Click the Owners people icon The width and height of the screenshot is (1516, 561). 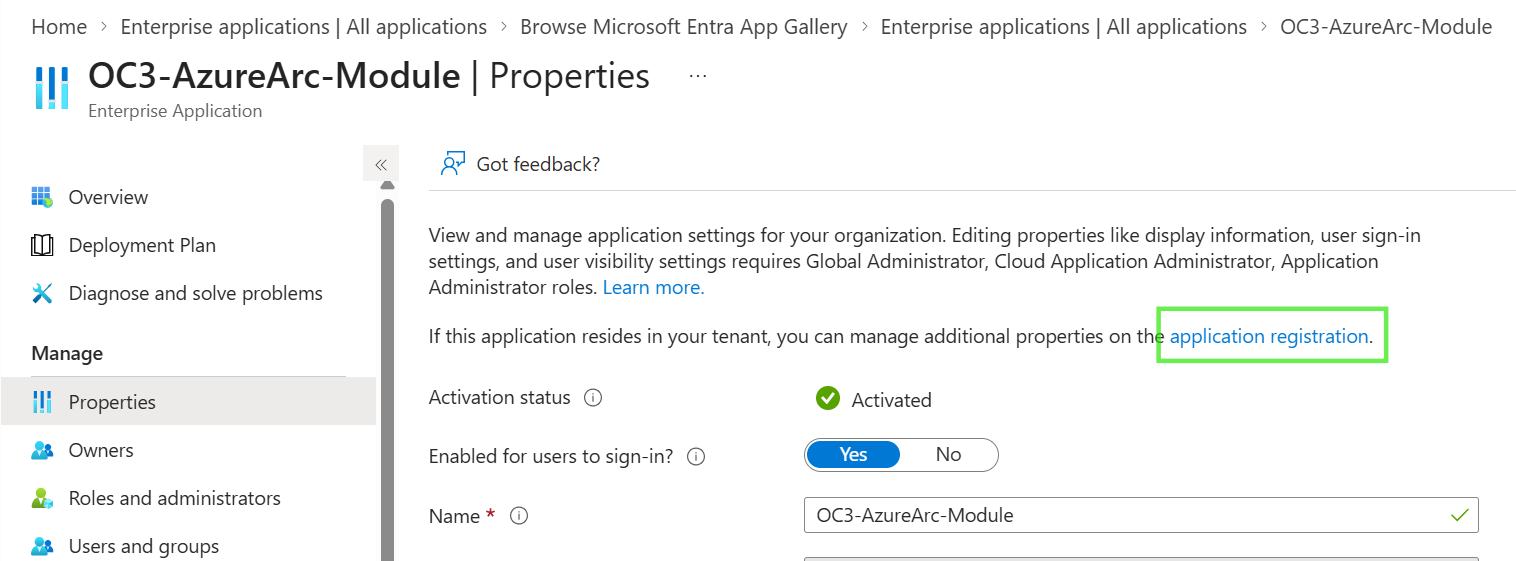[x=42, y=450]
